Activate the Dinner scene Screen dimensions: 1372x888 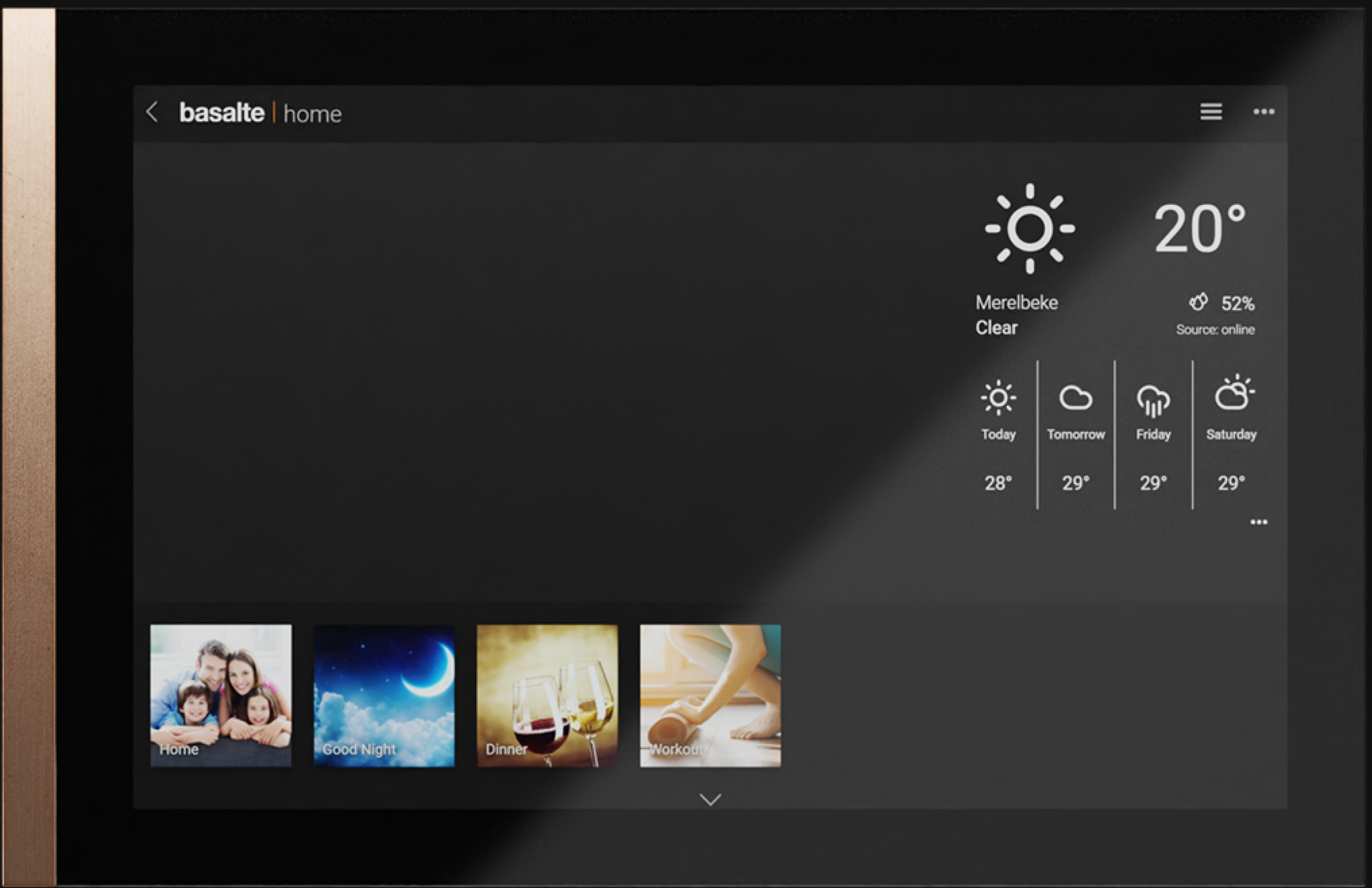(x=547, y=696)
